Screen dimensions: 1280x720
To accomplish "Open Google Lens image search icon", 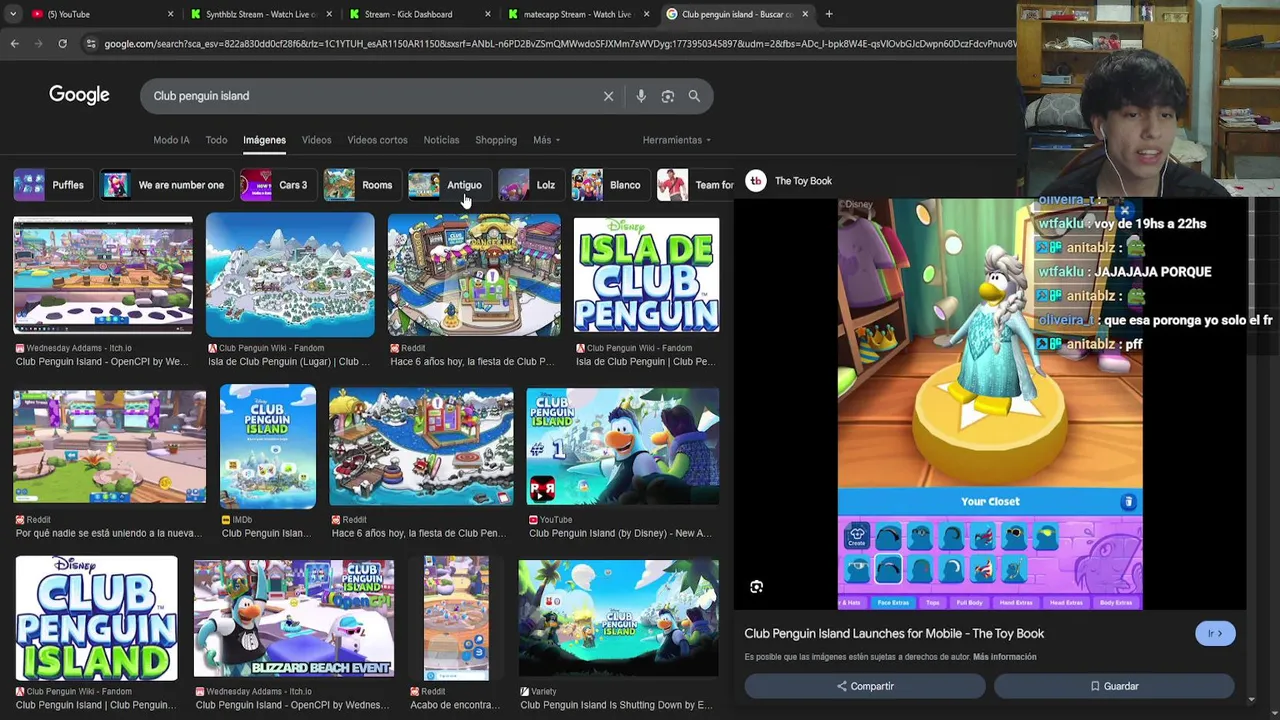I will (x=668, y=96).
